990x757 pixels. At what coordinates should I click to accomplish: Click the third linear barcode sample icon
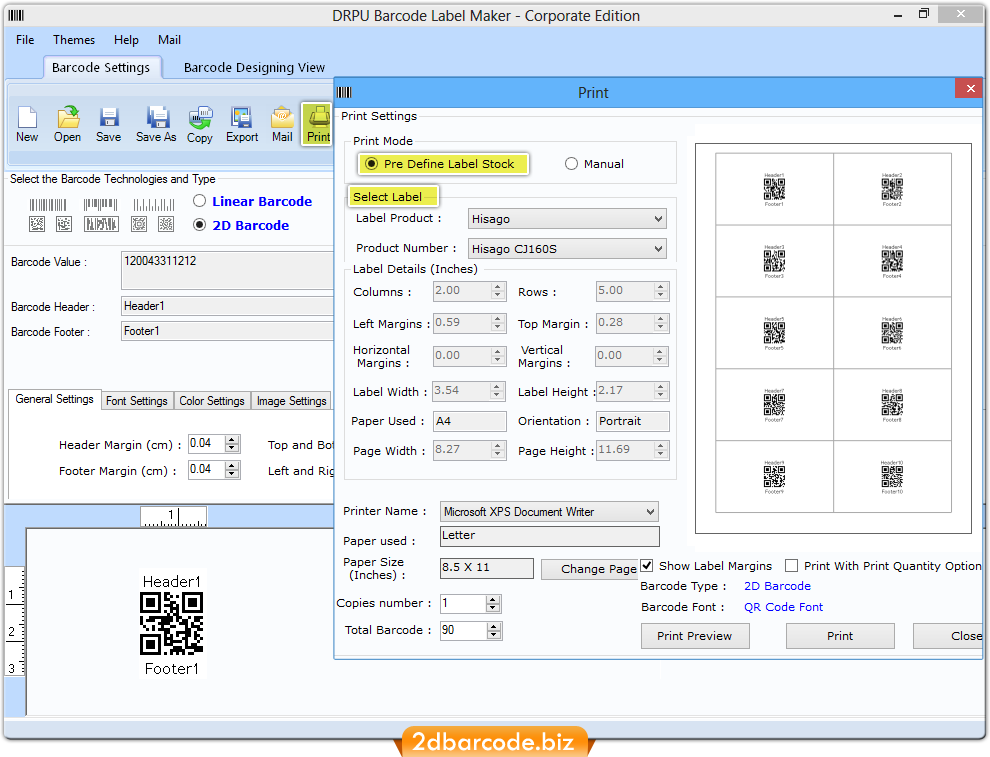pyautogui.click(x=153, y=205)
